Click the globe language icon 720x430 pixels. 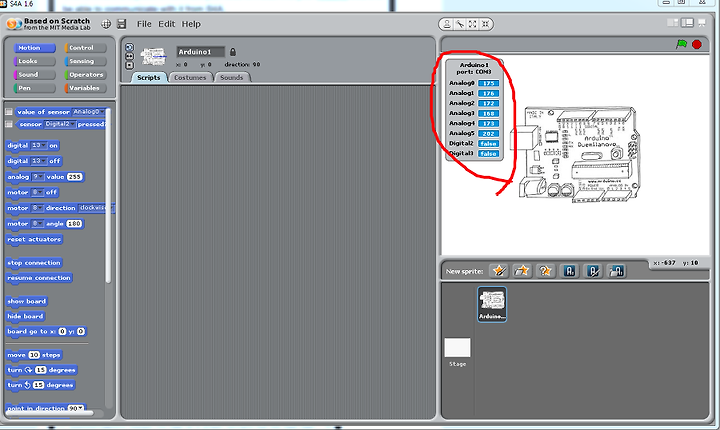click(106, 24)
